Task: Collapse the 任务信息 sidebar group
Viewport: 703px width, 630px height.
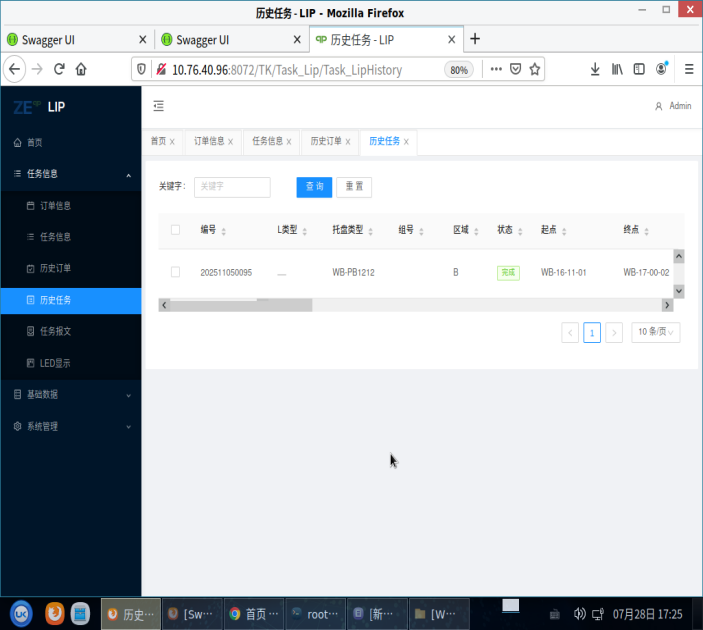Action: tap(71, 174)
